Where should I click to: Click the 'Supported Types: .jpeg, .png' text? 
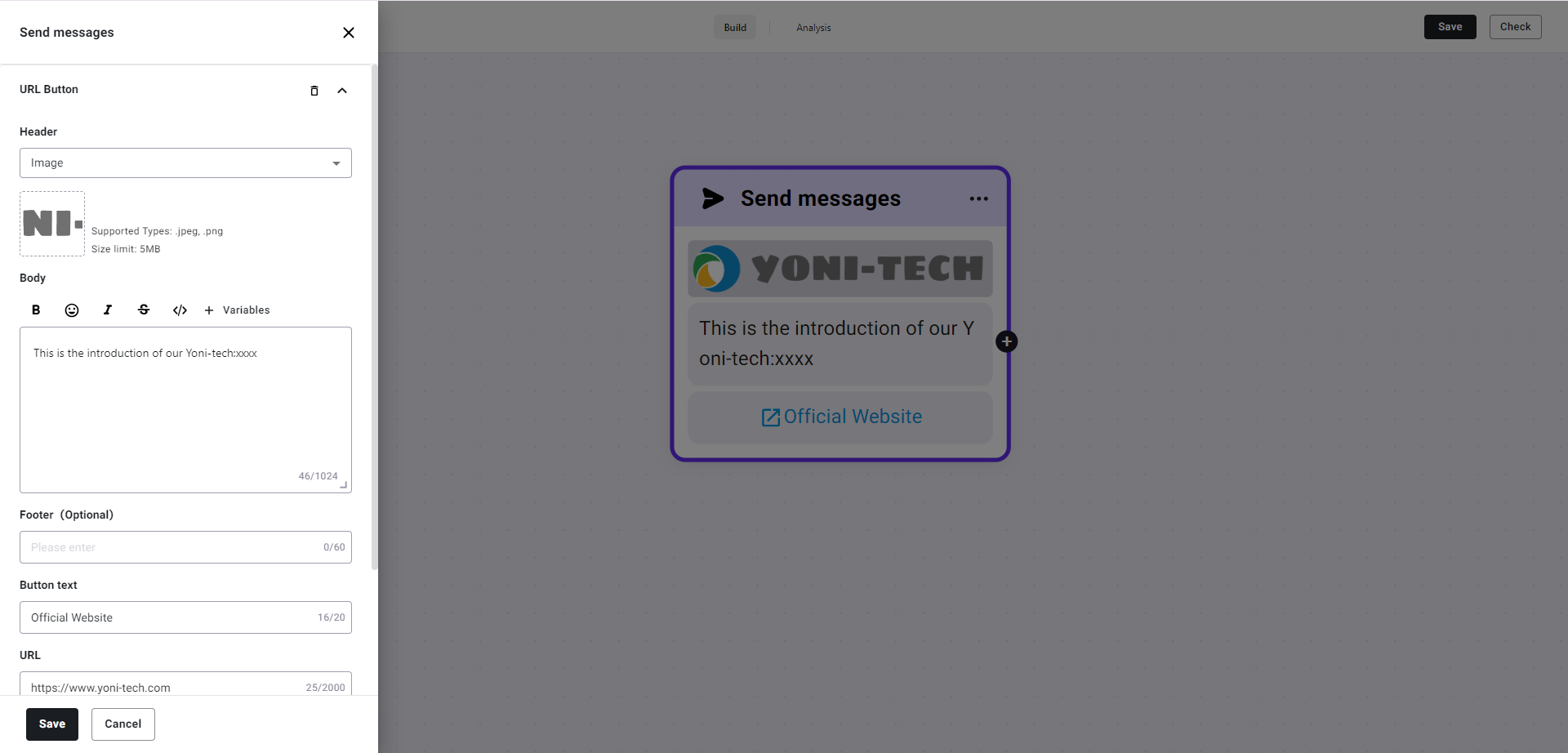tap(157, 231)
